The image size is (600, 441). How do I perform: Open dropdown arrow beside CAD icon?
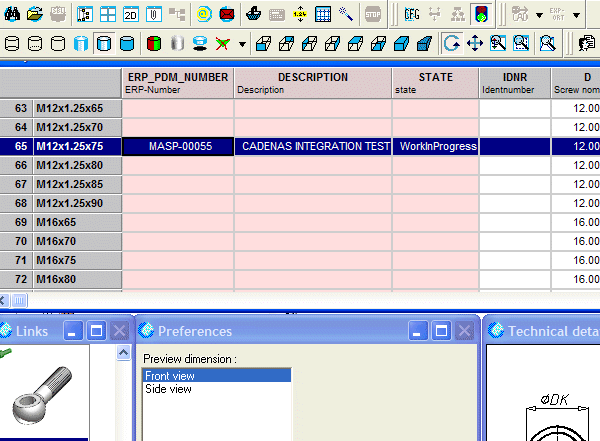pos(540,15)
